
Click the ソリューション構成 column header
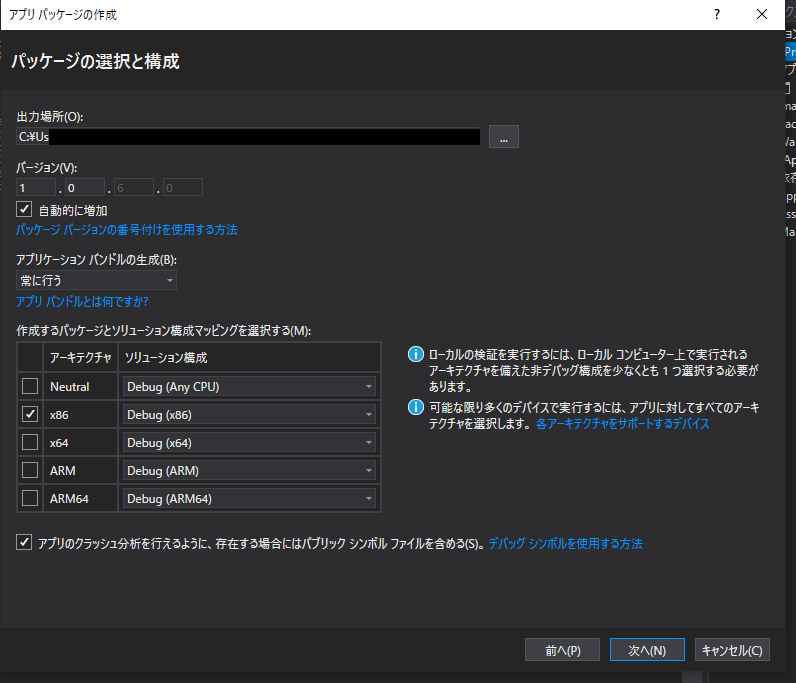[x=249, y=357]
